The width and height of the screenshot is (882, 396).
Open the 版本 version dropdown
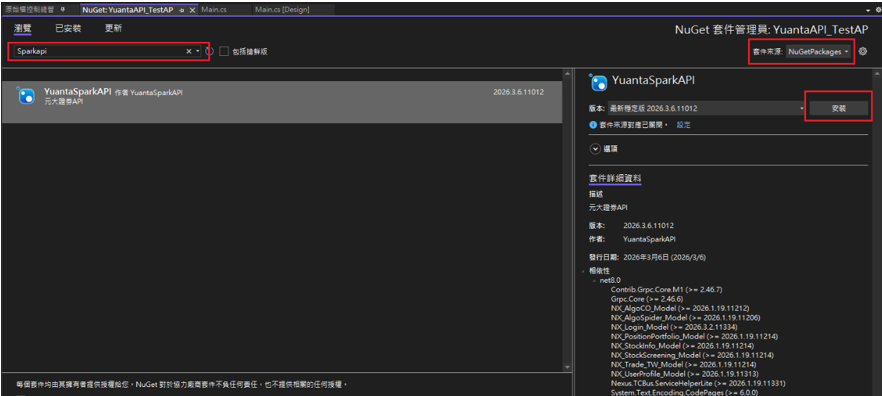[x=706, y=108]
